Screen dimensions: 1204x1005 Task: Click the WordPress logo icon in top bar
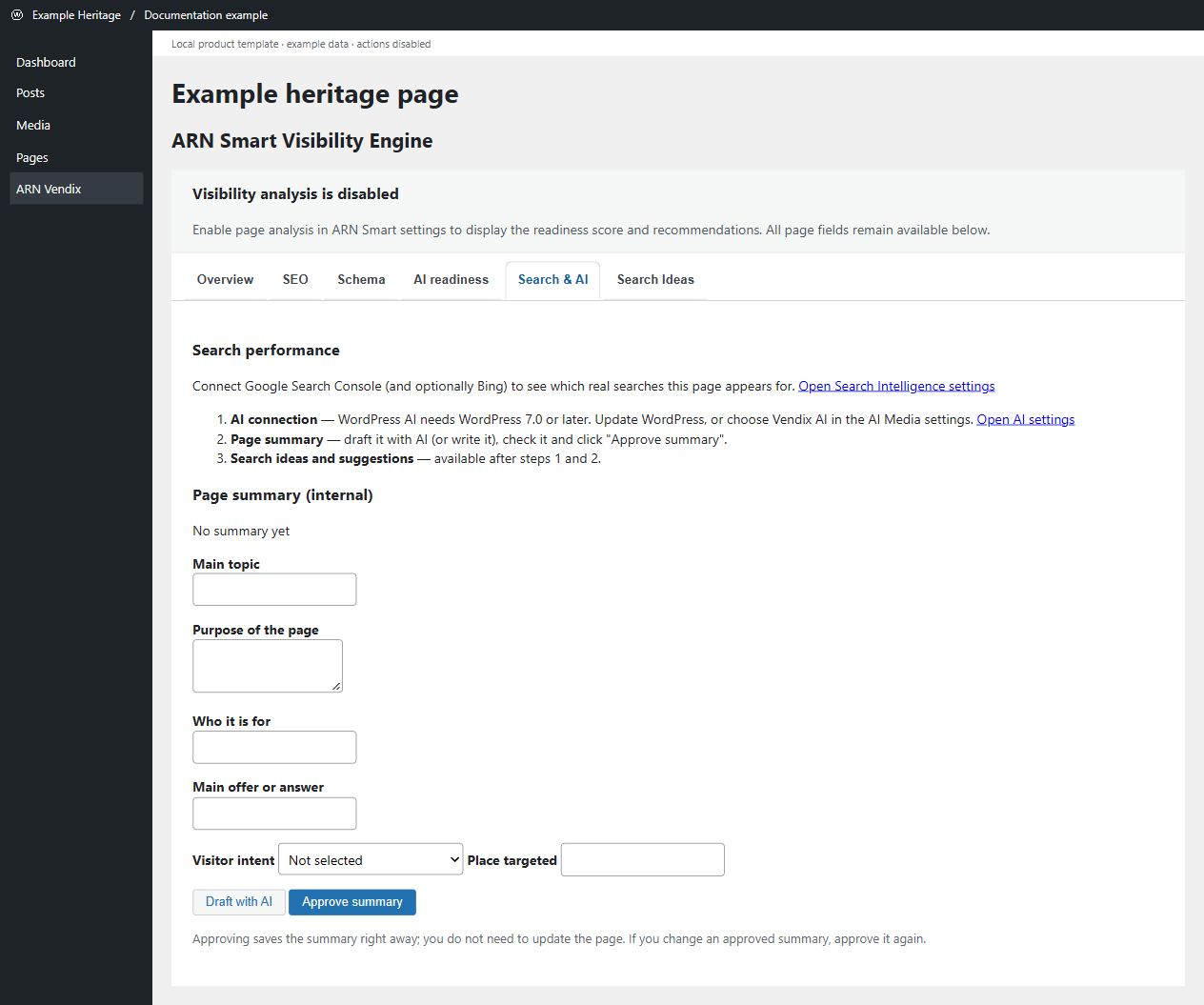[17, 15]
